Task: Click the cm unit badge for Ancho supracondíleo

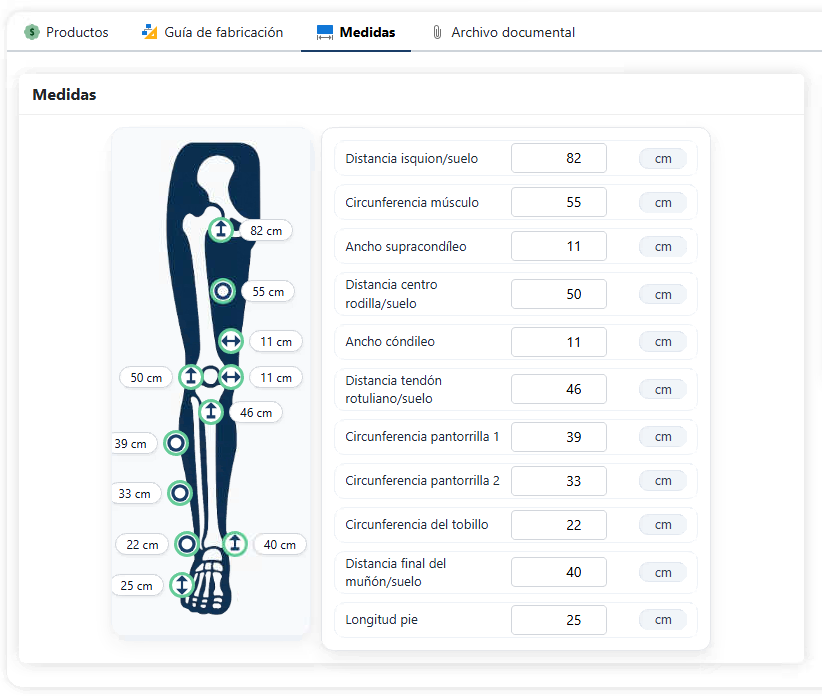Action: pos(662,246)
